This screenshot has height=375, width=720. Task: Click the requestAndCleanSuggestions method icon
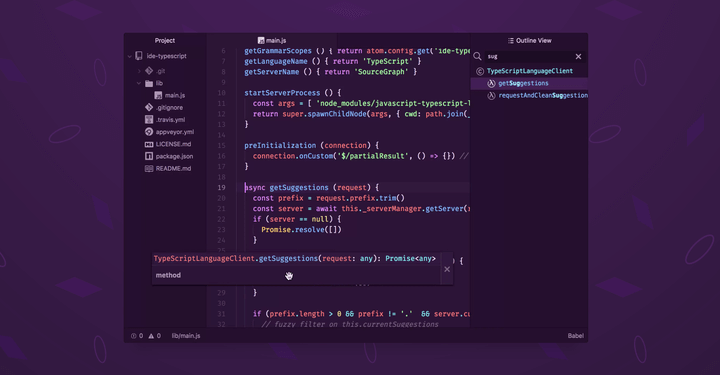click(x=491, y=95)
